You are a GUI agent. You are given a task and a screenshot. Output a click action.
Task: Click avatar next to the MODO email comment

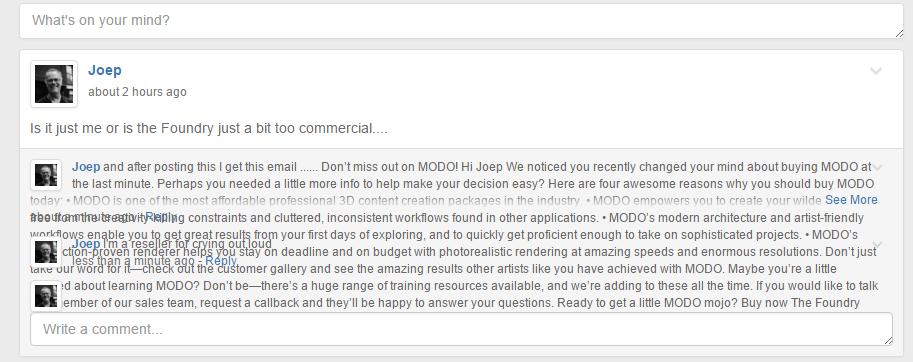click(x=46, y=175)
